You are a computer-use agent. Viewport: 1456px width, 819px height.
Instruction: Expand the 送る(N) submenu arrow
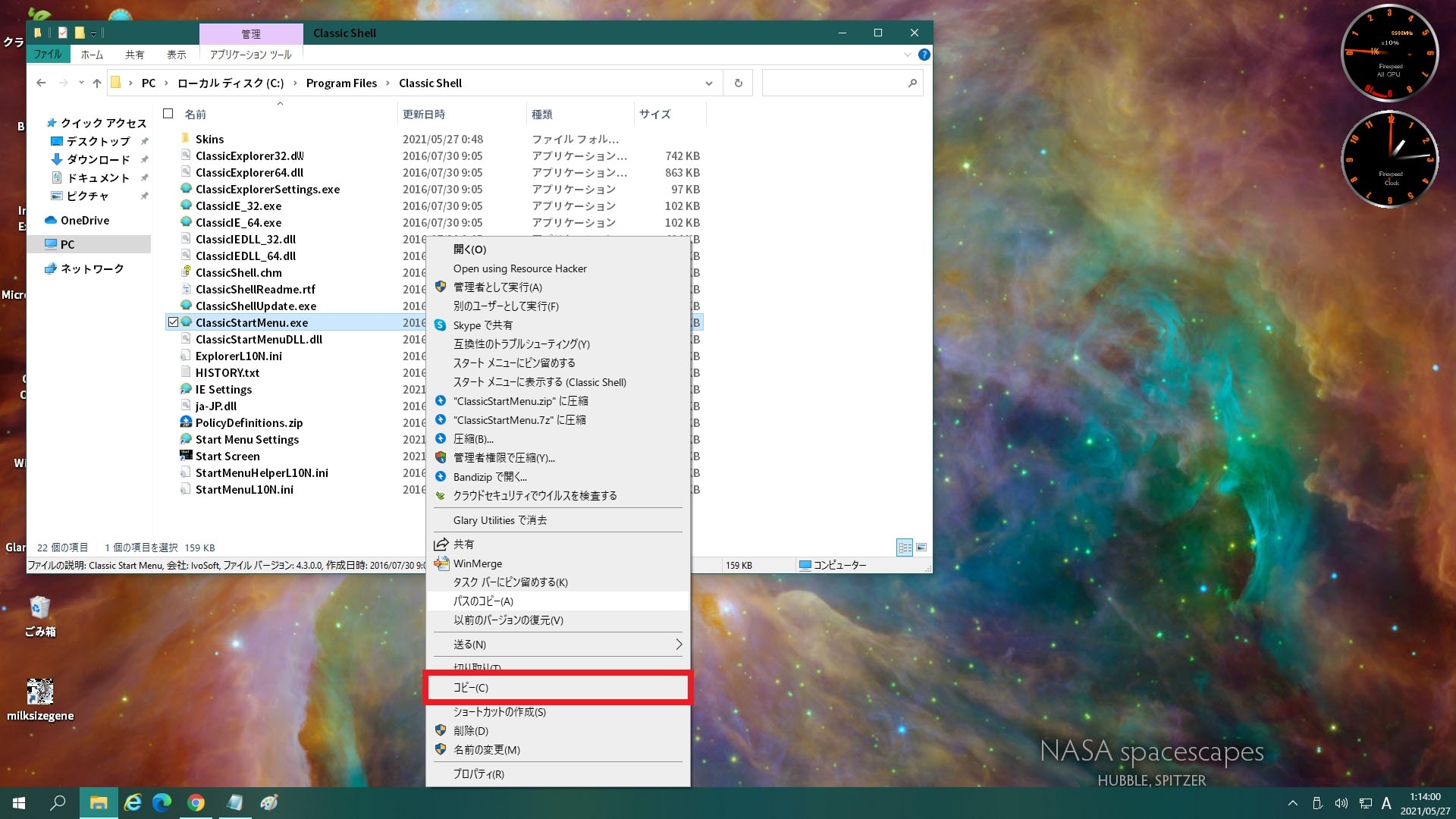[678, 644]
